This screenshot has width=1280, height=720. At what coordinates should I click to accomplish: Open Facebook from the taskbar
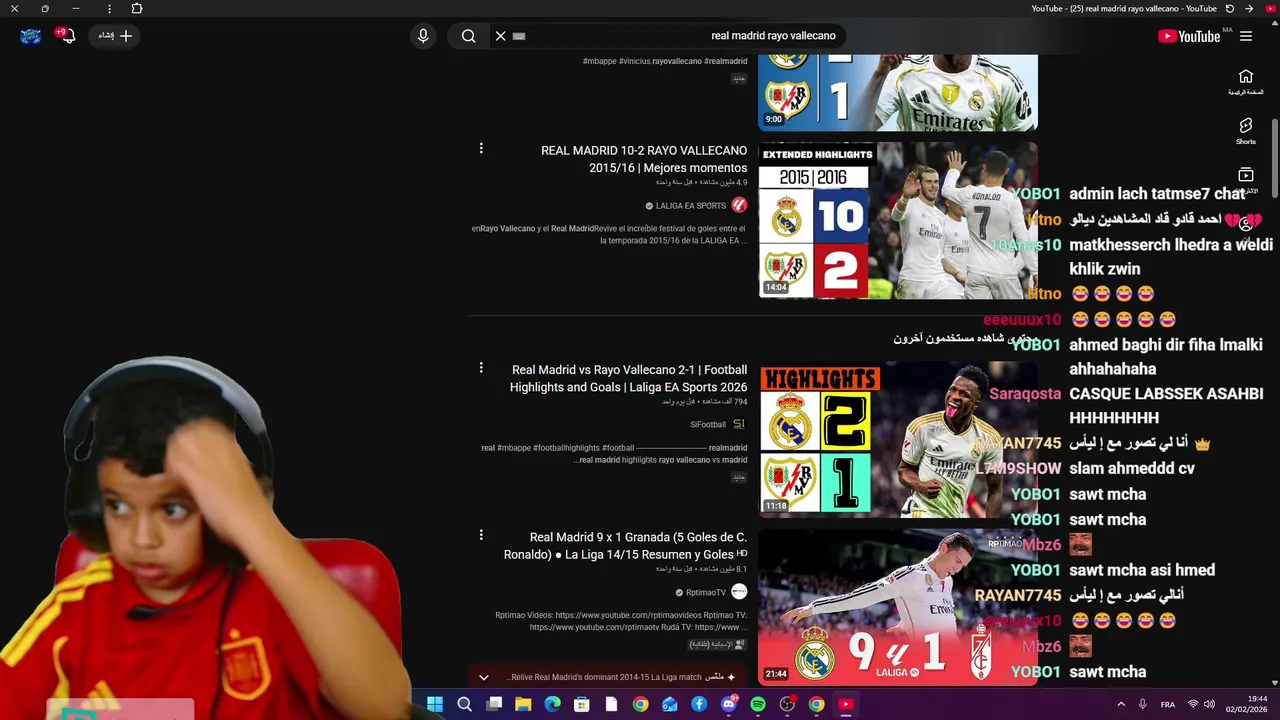[x=699, y=704]
